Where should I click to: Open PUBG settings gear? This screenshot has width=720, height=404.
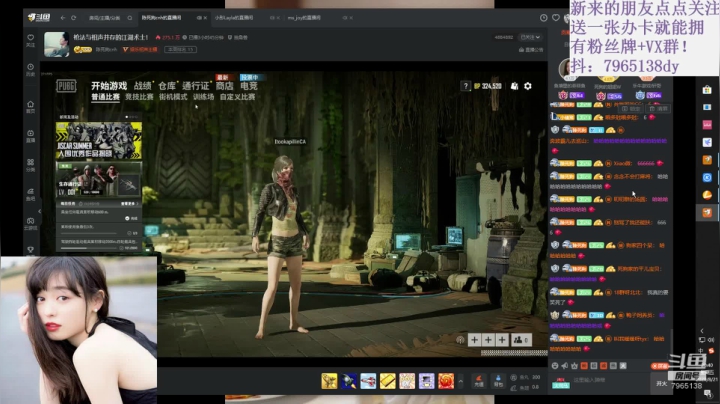pyautogui.click(x=528, y=86)
